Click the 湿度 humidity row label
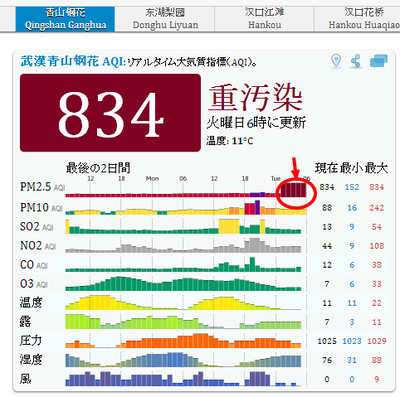Image resolution: width=400 pixels, height=397 pixels. point(31,360)
